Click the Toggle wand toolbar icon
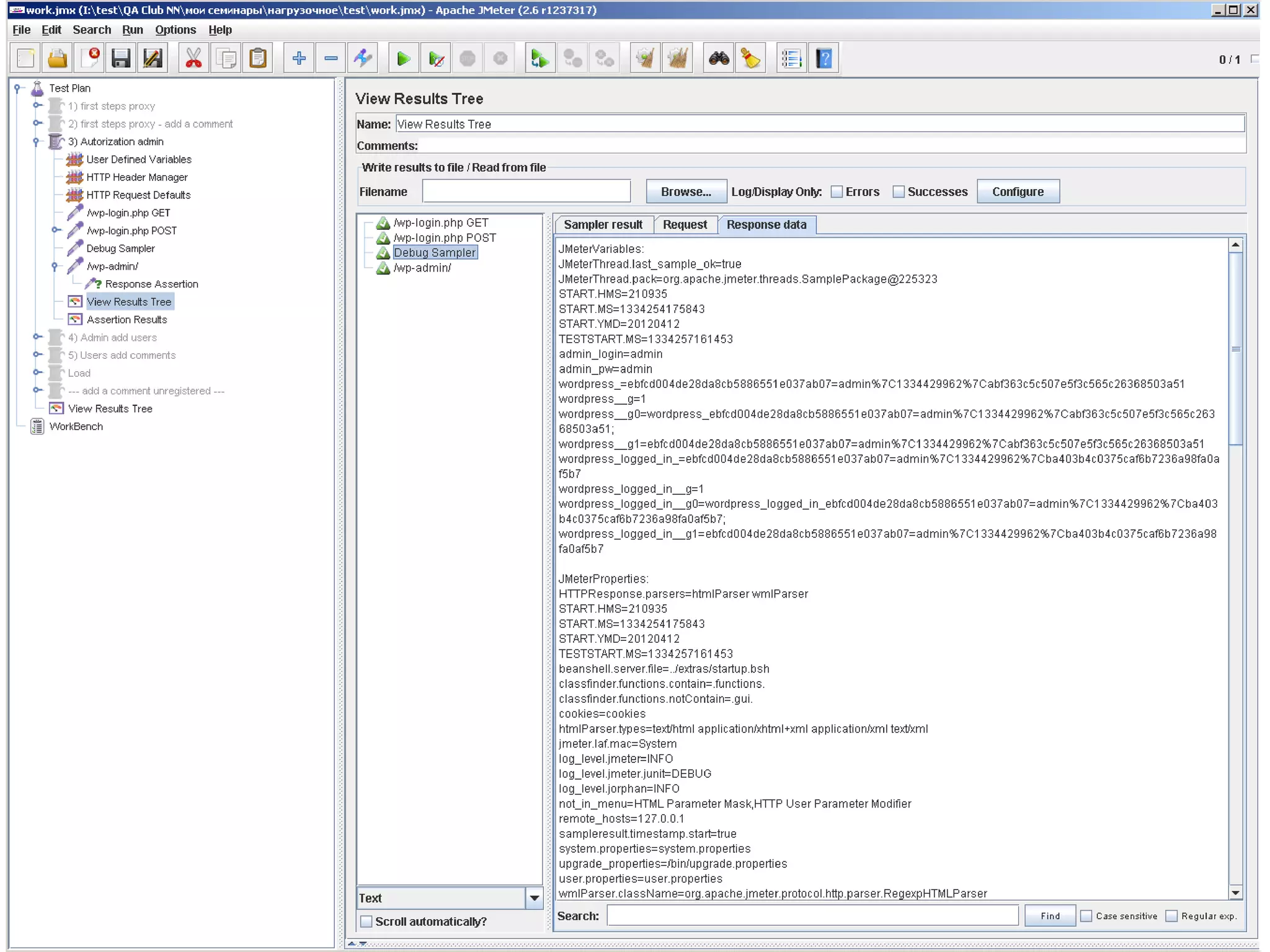 coord(363,59)
